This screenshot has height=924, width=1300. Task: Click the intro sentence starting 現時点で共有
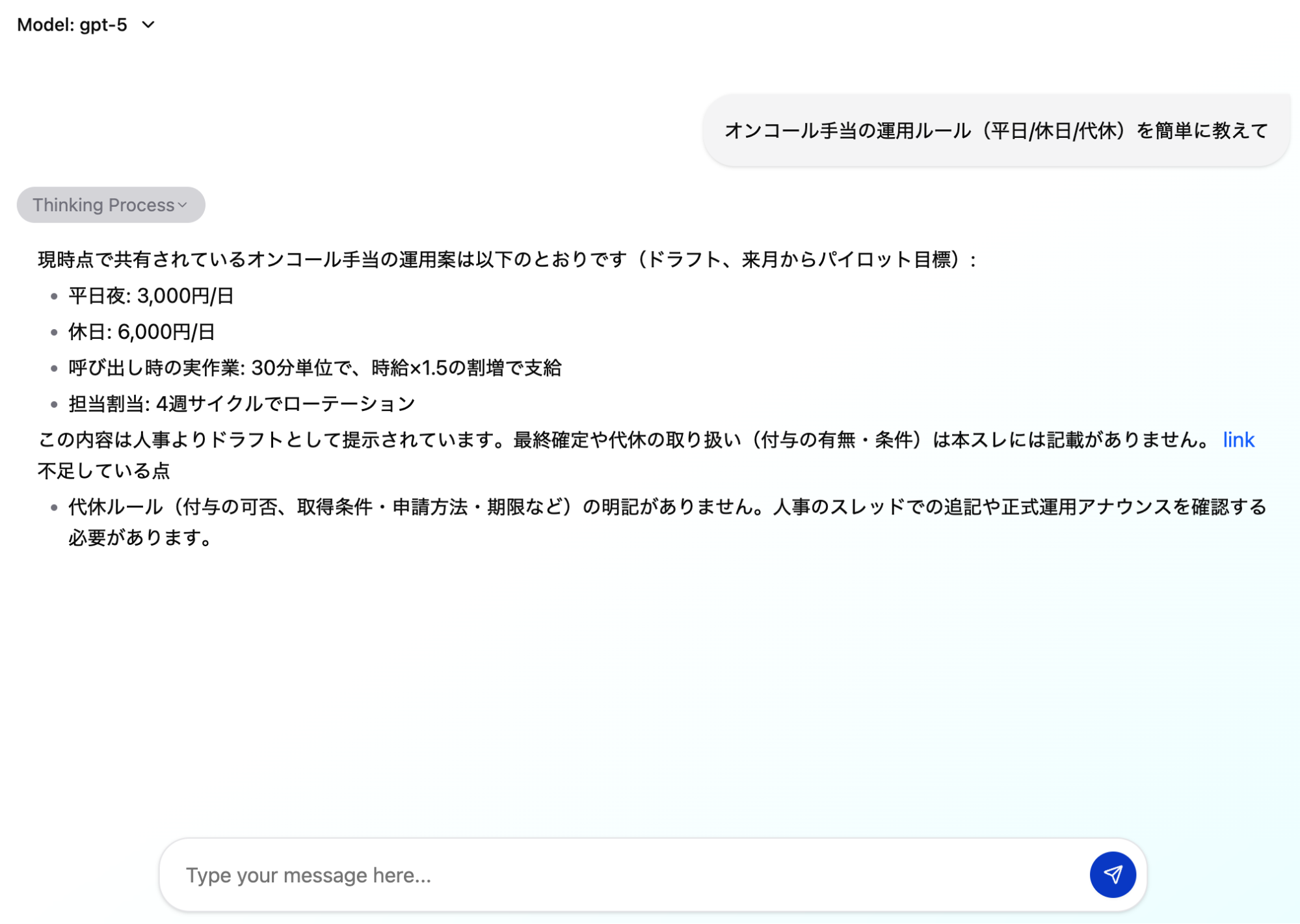click(506, 260)
